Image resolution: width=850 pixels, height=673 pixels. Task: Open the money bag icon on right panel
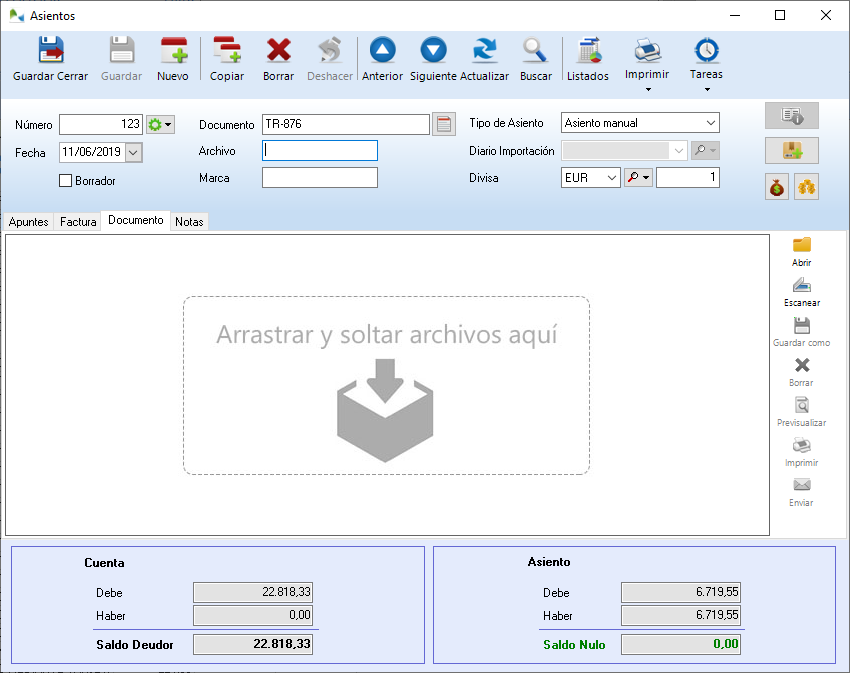click(777, 187)
